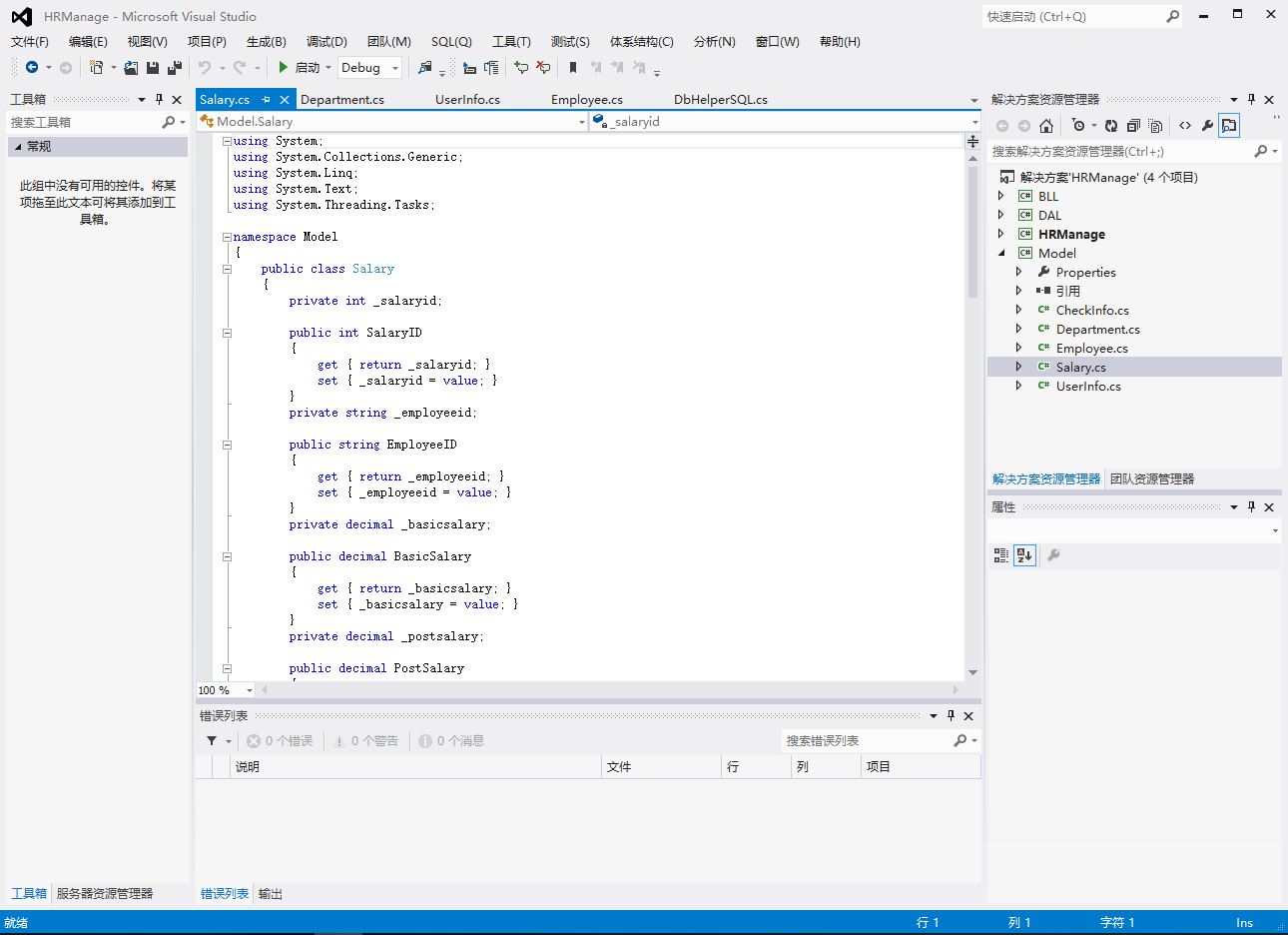Click the 文件 column header in error list
This screenshot has height=935, width=1288.
coord(662,767)
